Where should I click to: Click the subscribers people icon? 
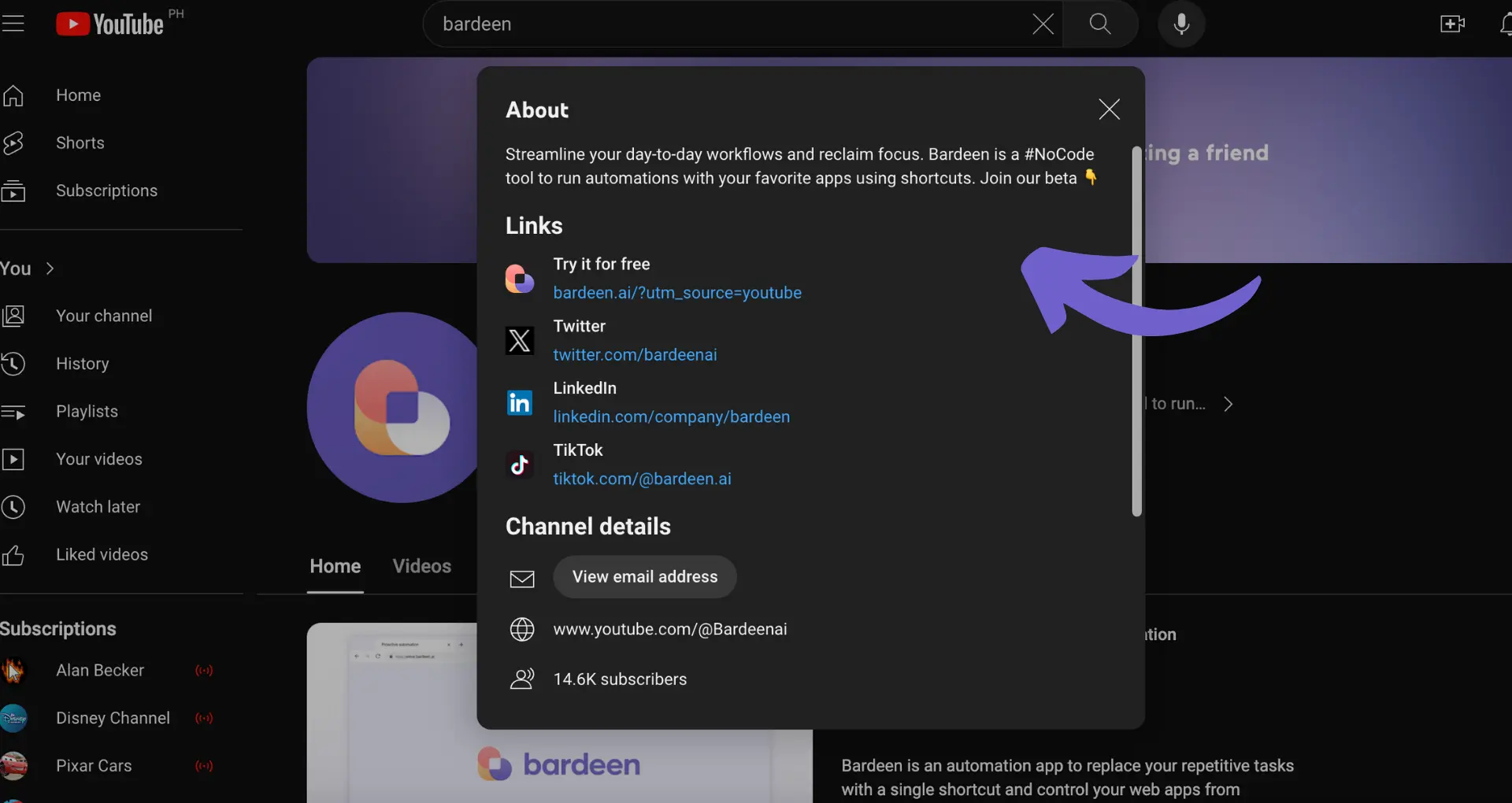[522, 679]
